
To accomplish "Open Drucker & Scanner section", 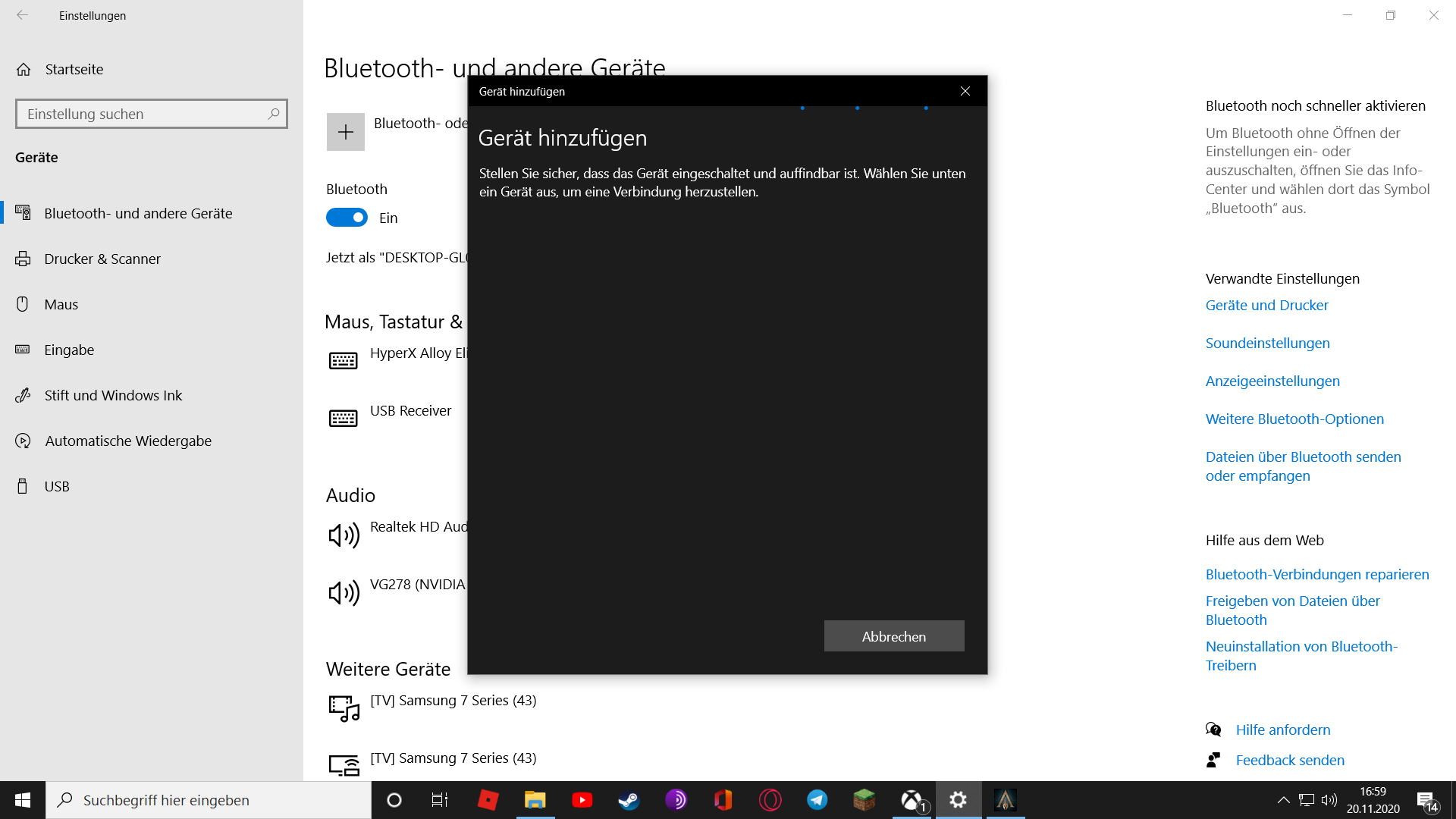I will 102,259.
